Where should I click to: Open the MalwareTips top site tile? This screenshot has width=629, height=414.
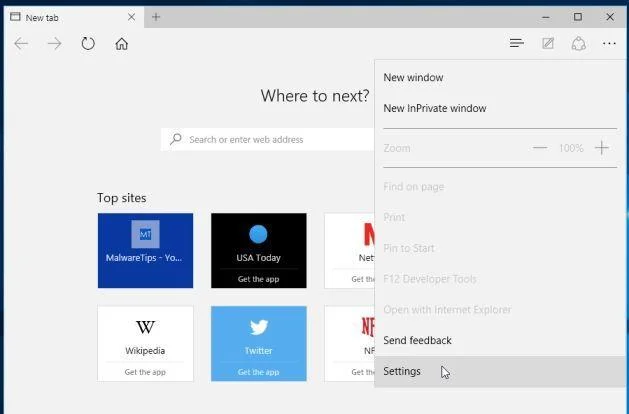pyautogui.click(x=145, y=250)
